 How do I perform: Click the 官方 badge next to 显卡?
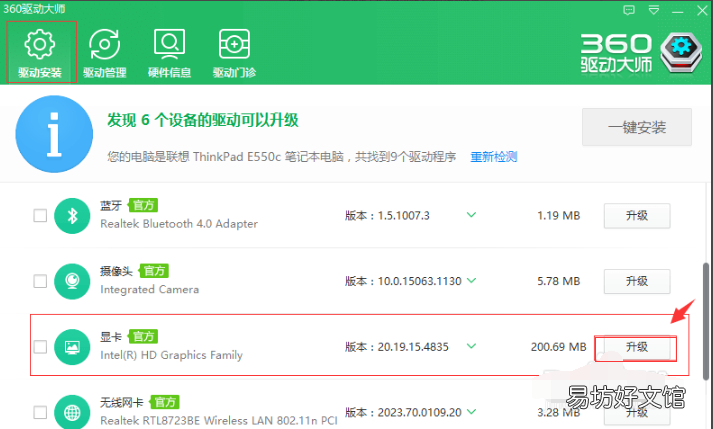[x=143, y=336]
